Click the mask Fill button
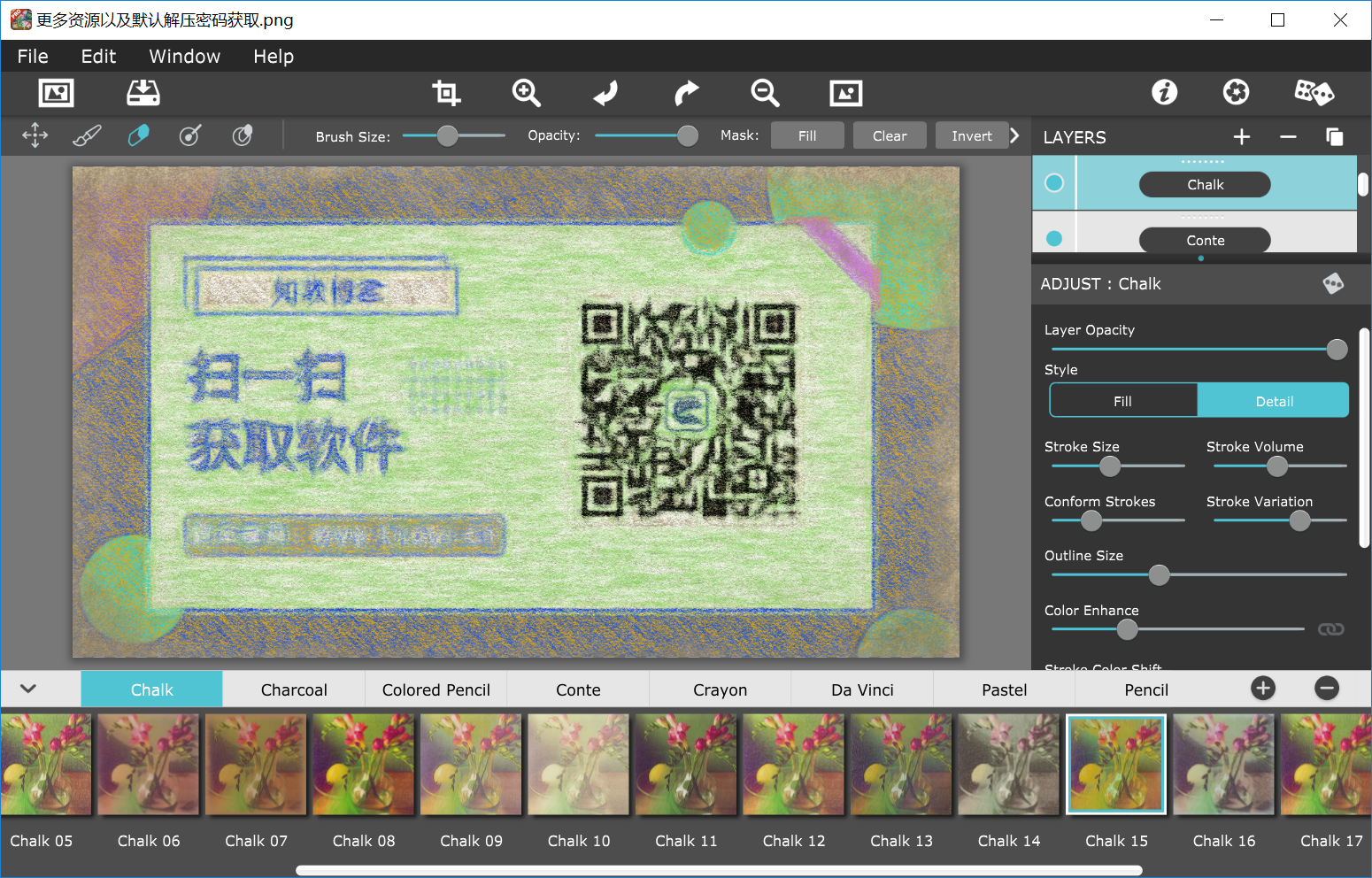 tap(807, 135)
